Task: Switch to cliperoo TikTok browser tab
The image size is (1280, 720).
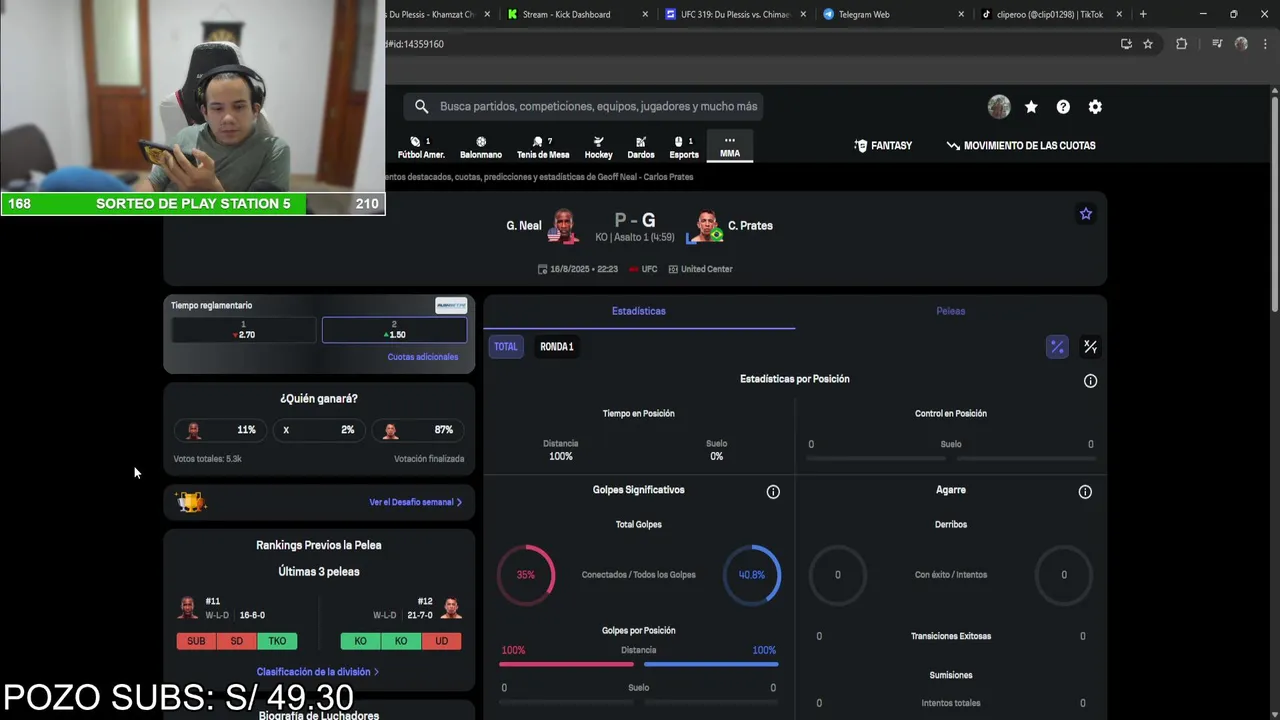Action: [x=1049, y=15]
